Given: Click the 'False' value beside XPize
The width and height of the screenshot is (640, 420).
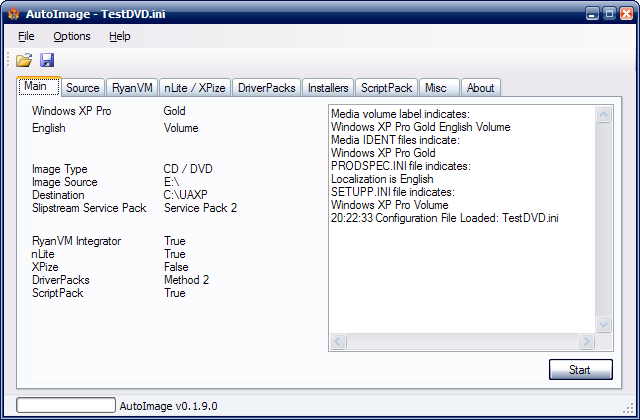Looking at the screenshot, I should [x=176, y=267].
